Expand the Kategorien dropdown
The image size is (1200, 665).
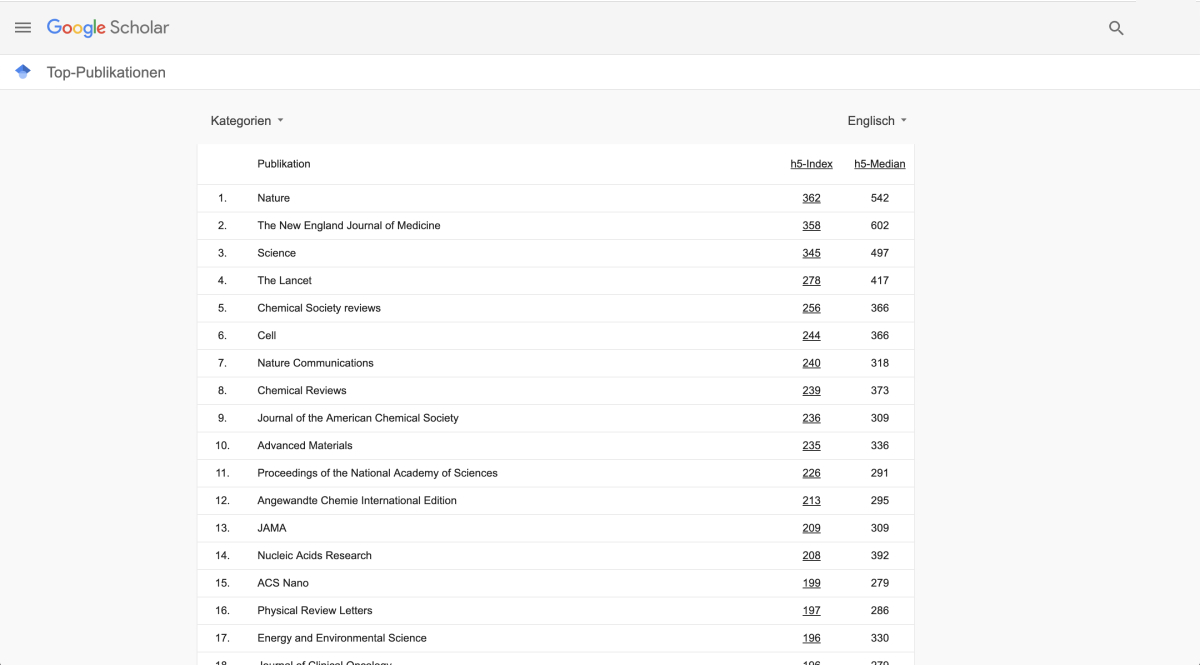(247, 121)
